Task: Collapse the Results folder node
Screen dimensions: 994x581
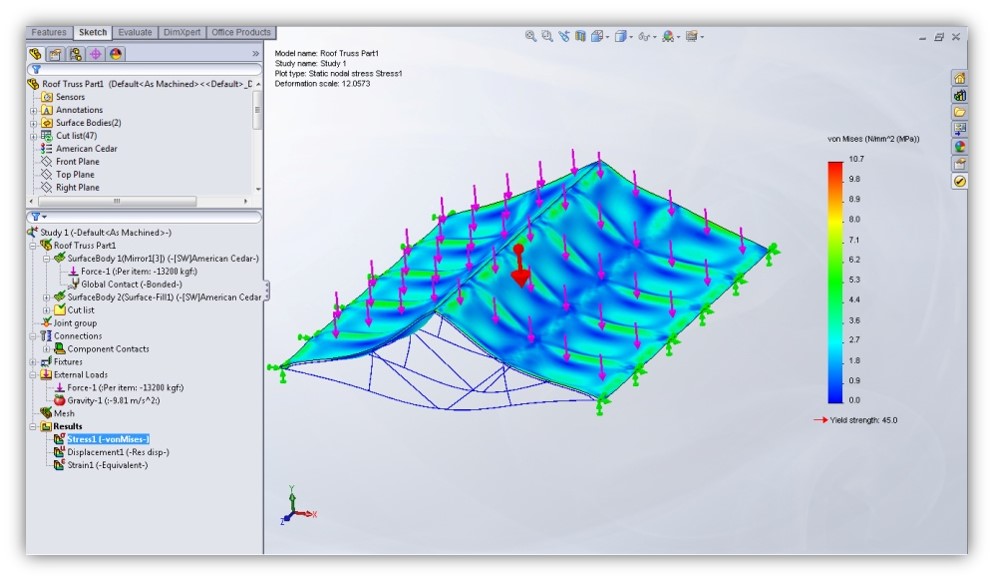Action: tap(33, 426)
